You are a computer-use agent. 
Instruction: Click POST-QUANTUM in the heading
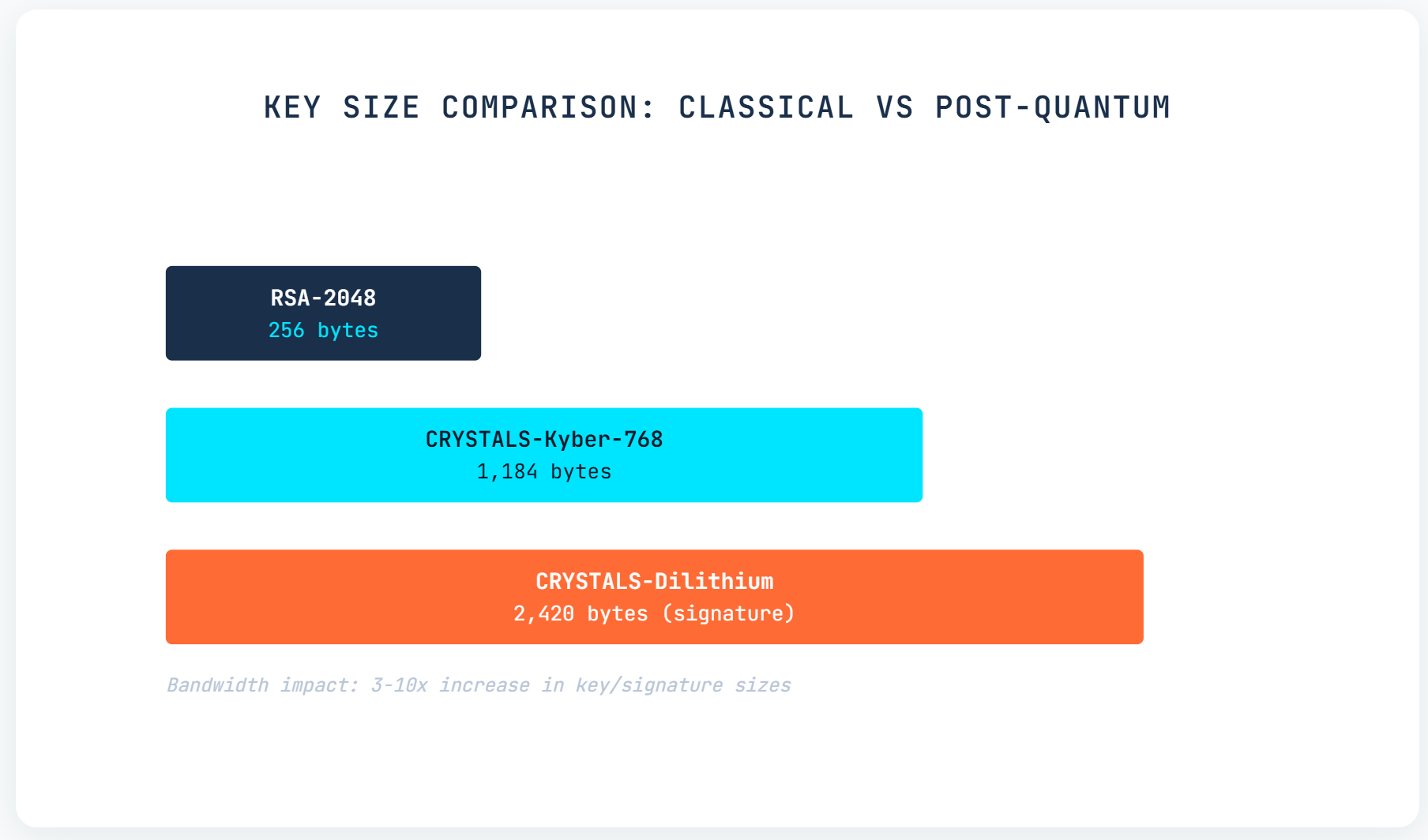(x=1052, y=107)
